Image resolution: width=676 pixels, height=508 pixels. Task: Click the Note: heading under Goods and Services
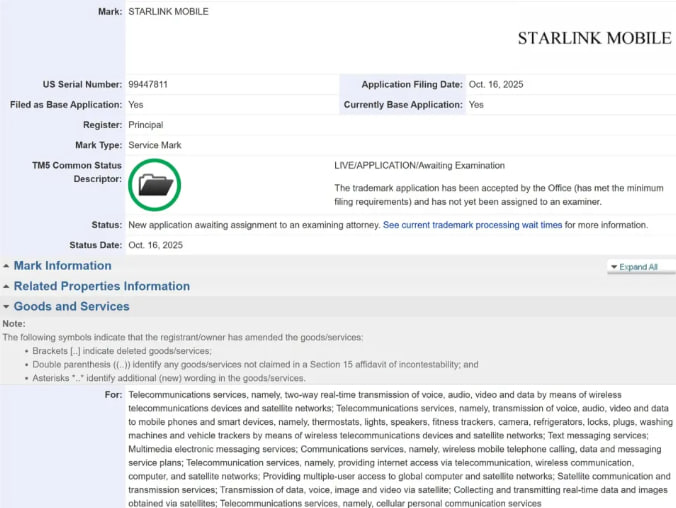(14, 324)
